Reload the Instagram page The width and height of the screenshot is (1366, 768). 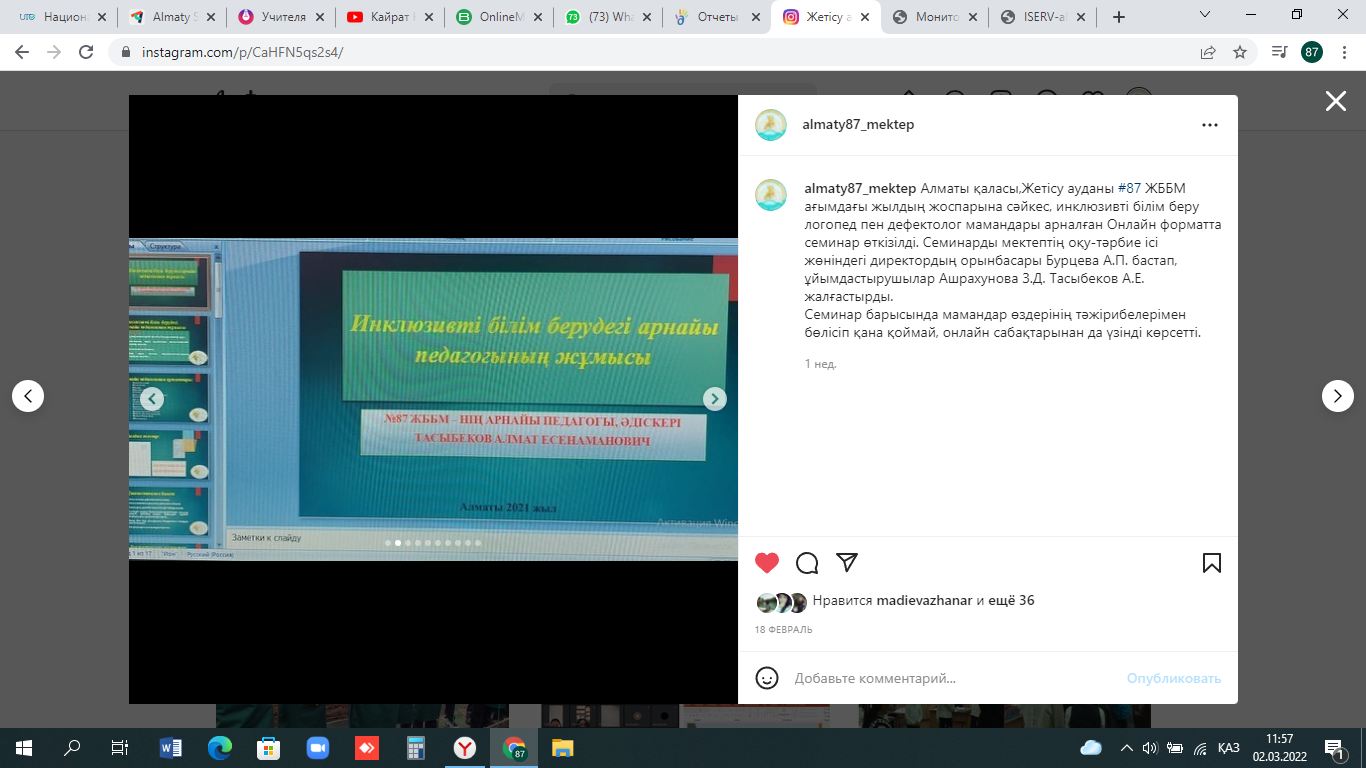click(x=86, y=52)
